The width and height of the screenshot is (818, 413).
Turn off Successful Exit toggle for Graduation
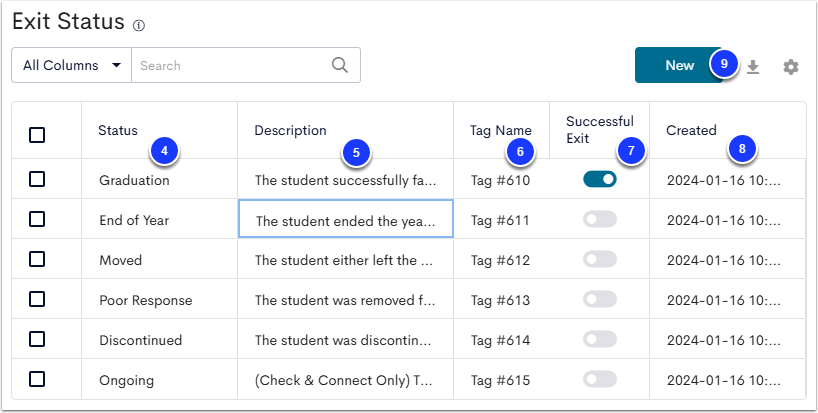coord(600,179)
